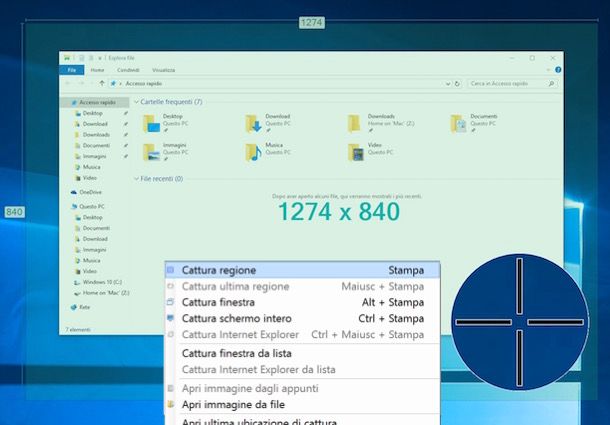The height and width of the screenshot is (425, 610).
Task: Click the Apri immagine da file folder icon
Action: click(x=170, y=404)
